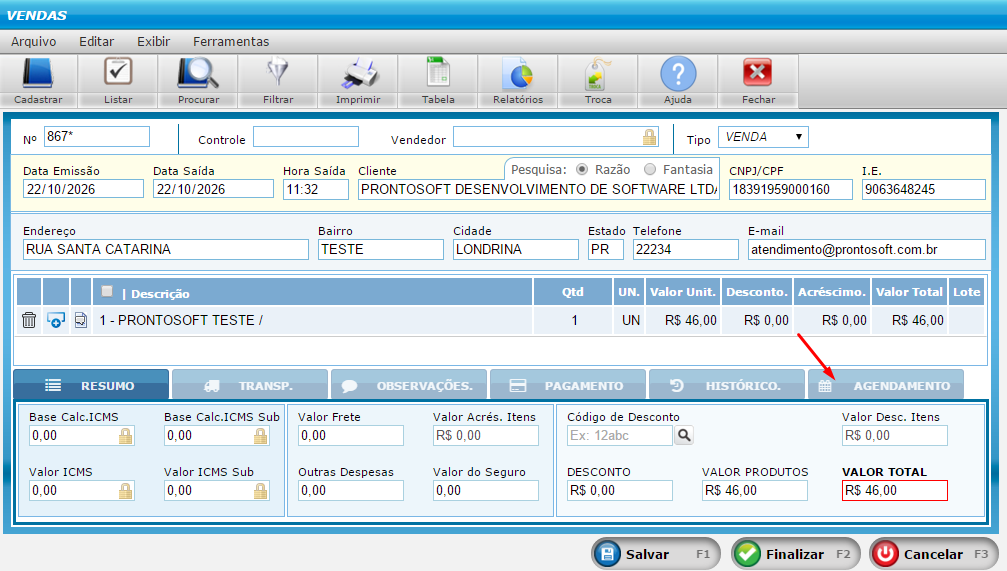Open the Exibir menu
This screenshot has width=1007, height=571.
153,42
